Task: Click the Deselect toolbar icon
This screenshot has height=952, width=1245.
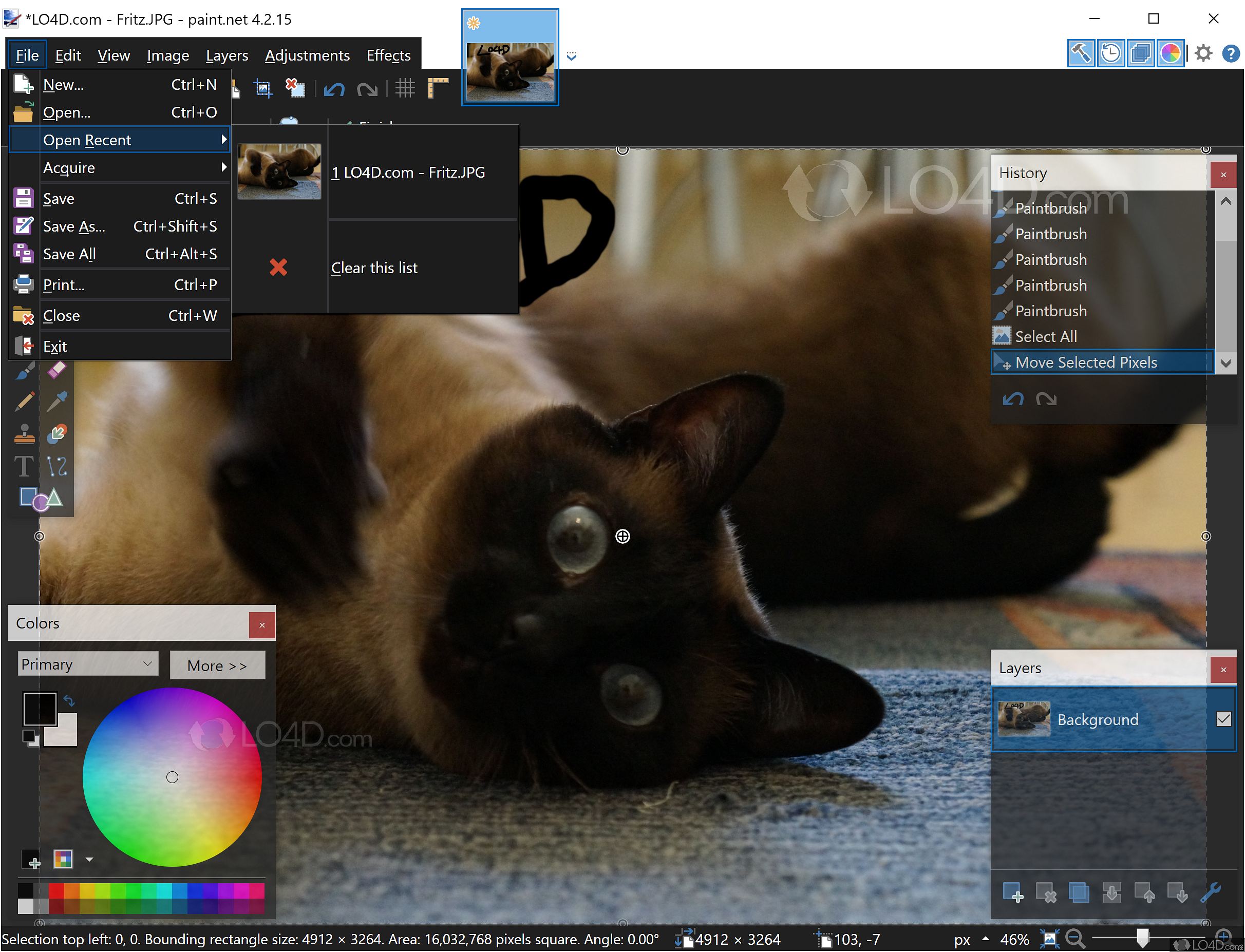Action: 295,88
